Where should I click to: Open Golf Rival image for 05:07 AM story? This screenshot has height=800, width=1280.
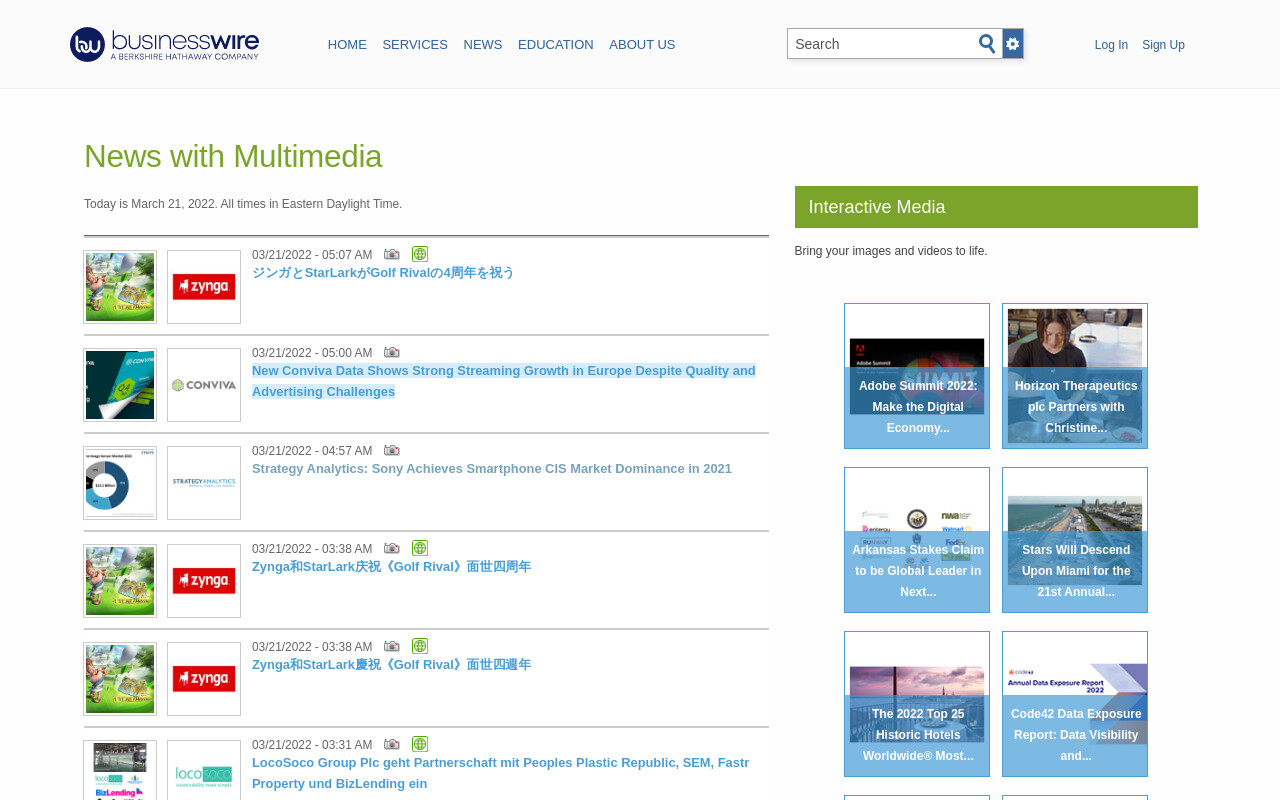tap(120, 287)
